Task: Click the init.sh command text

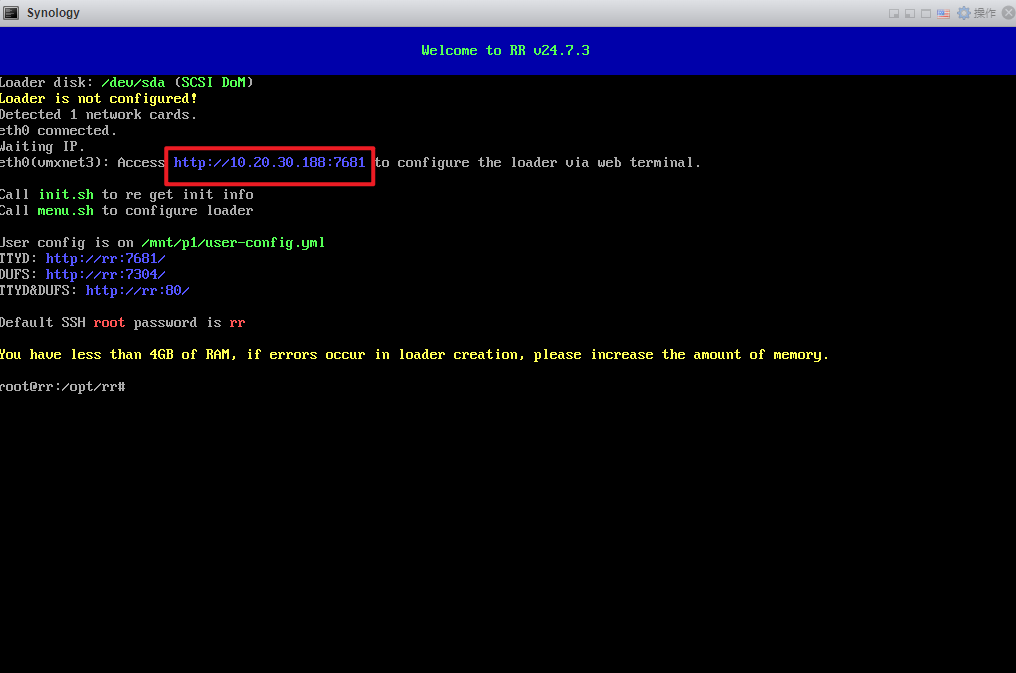Action: [x=69, y=194]
